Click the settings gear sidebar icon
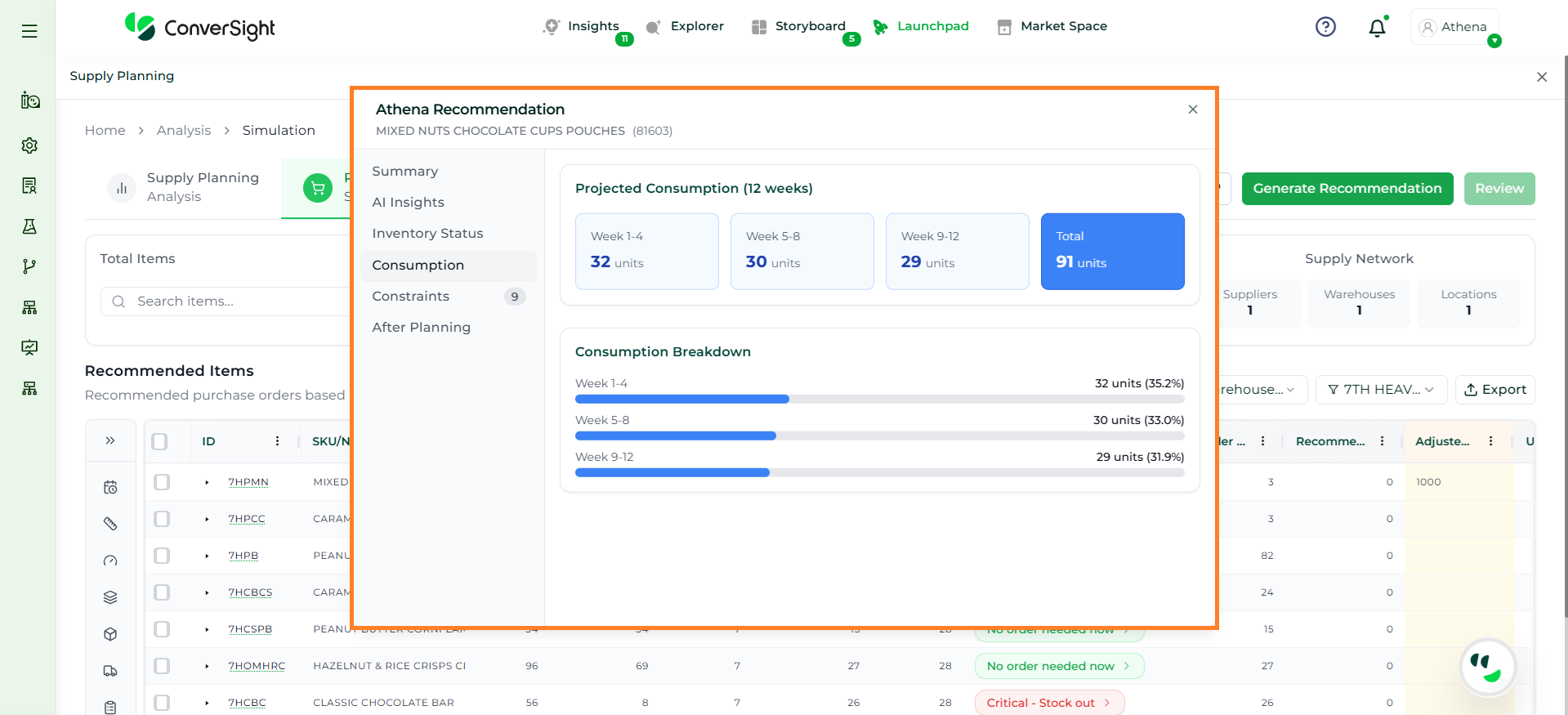 (x=29, y=145)
